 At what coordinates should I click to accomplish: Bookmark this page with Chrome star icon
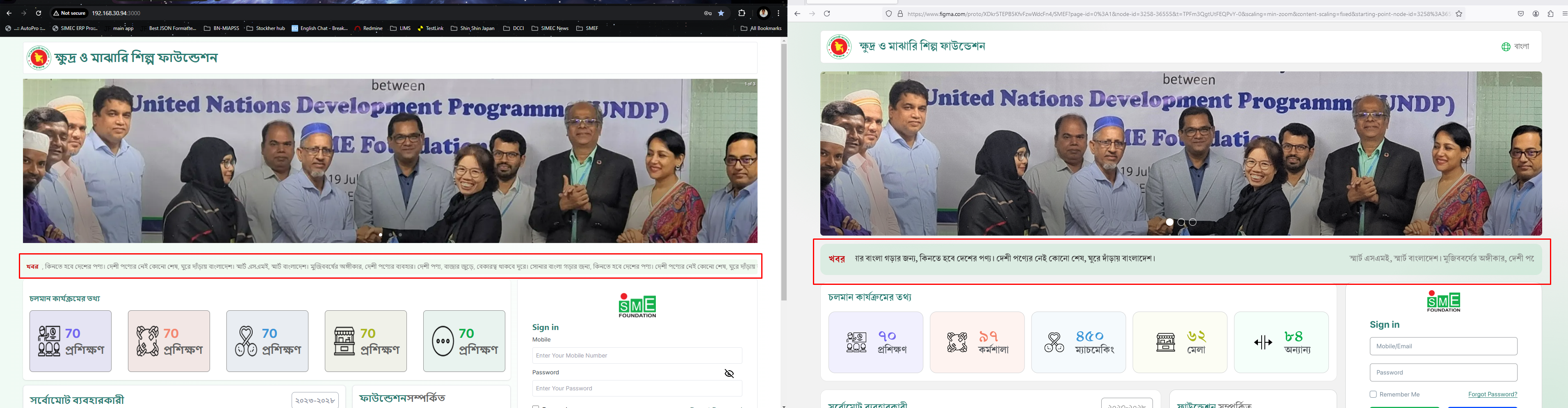click(x=721, y=13)
